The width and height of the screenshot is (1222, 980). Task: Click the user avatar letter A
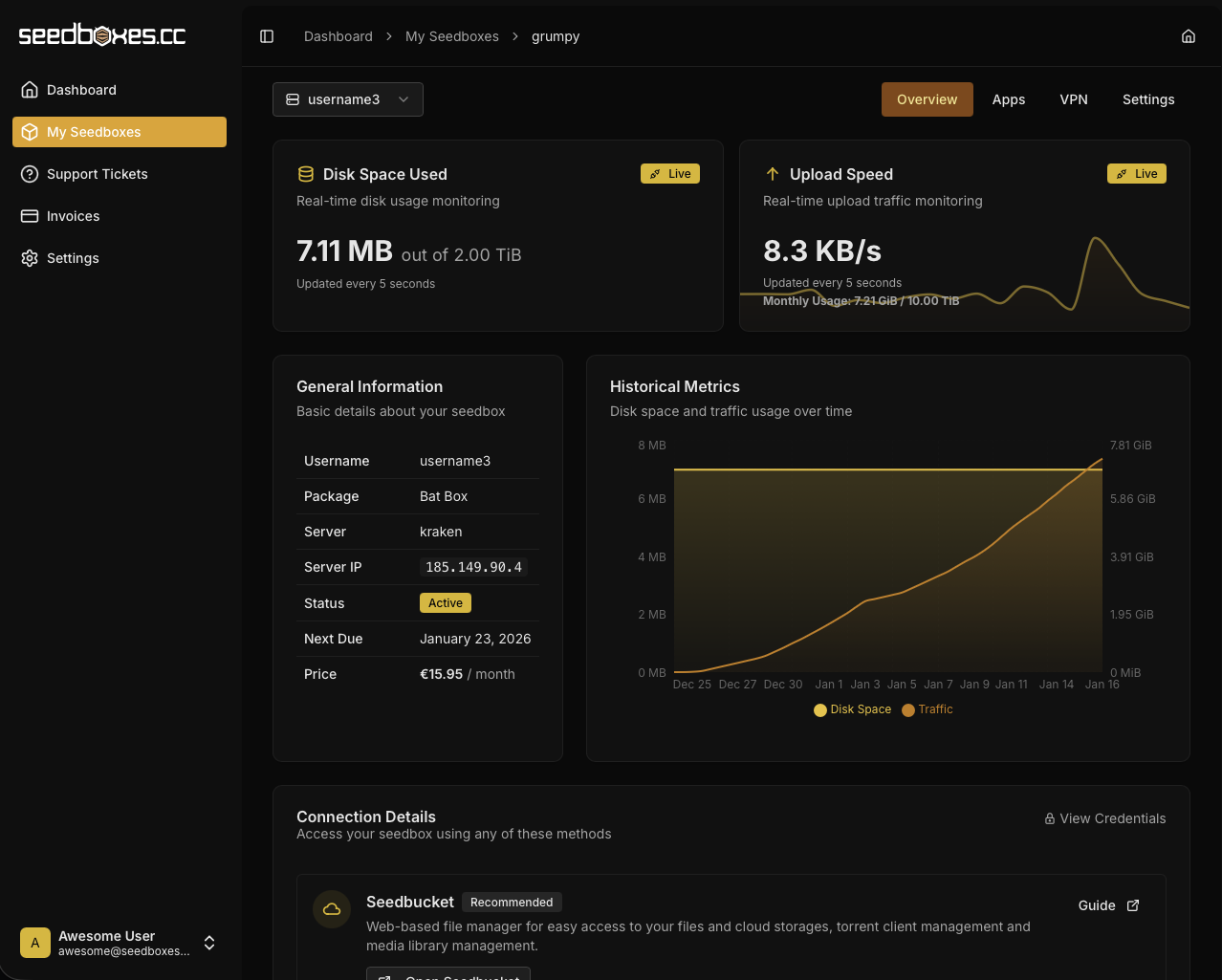pyautogui.click(x=35, y=943)
